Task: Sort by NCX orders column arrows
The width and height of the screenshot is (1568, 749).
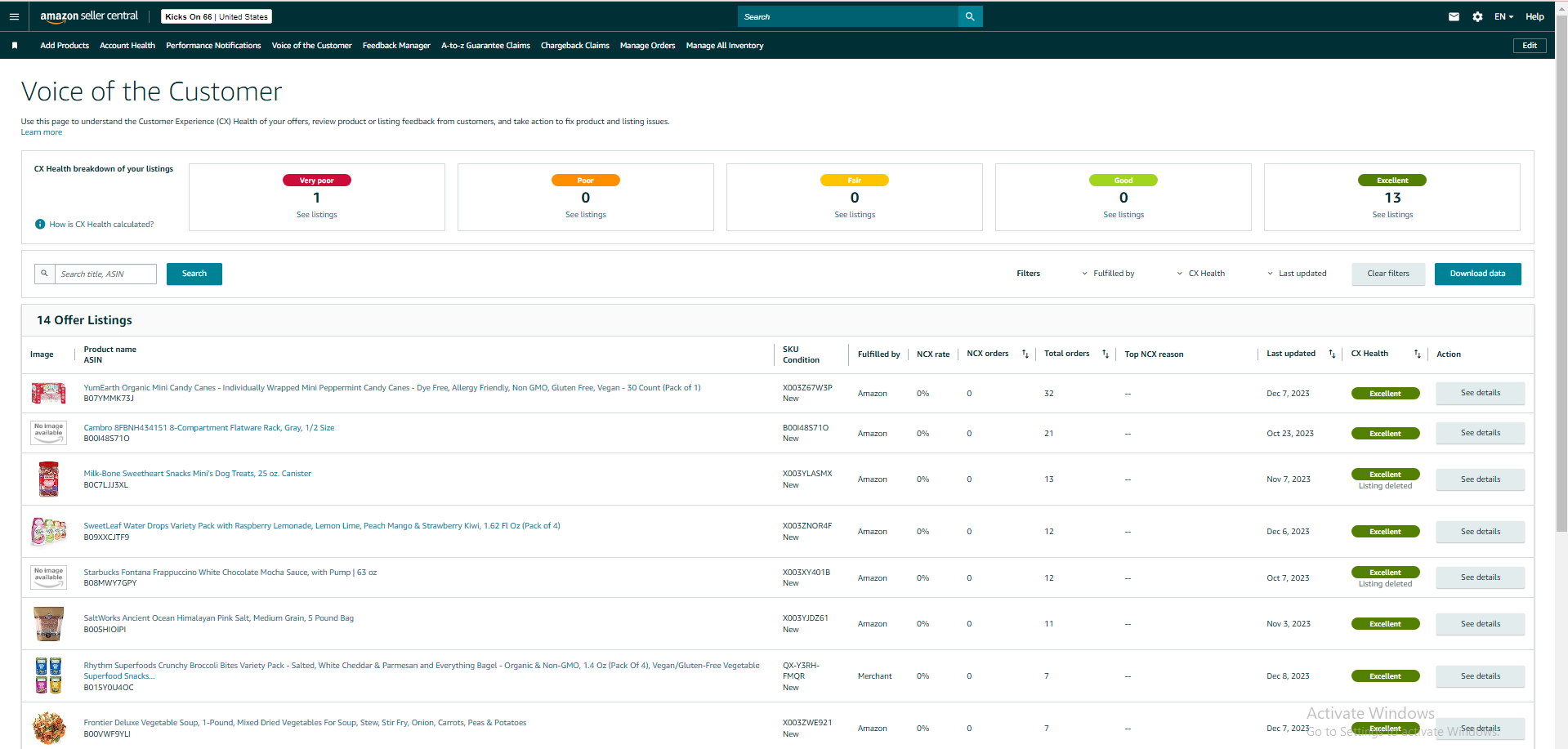Action: pyautogui.click(x=1025, y=354)
